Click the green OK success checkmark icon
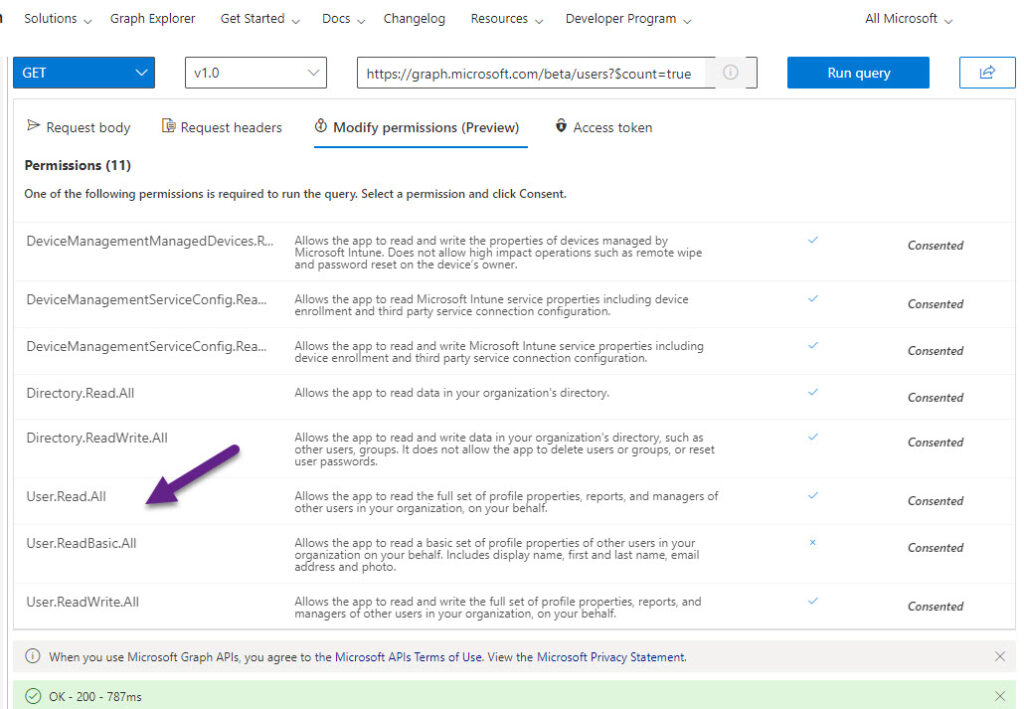The width and height of the screenshot is (1024, 709). pos(33,696)
